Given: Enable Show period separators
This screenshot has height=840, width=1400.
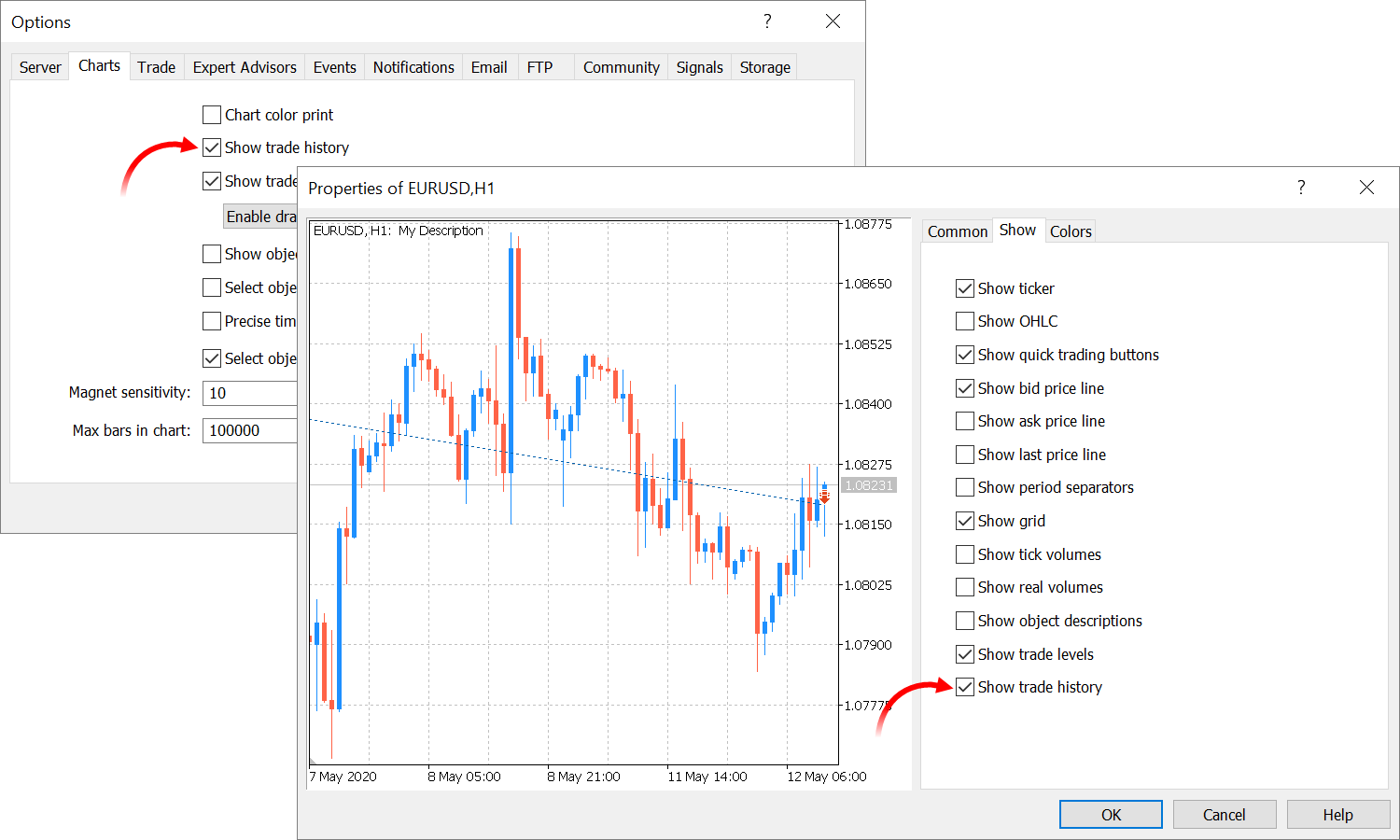Looking at the screenshot, I should point(965,486).
